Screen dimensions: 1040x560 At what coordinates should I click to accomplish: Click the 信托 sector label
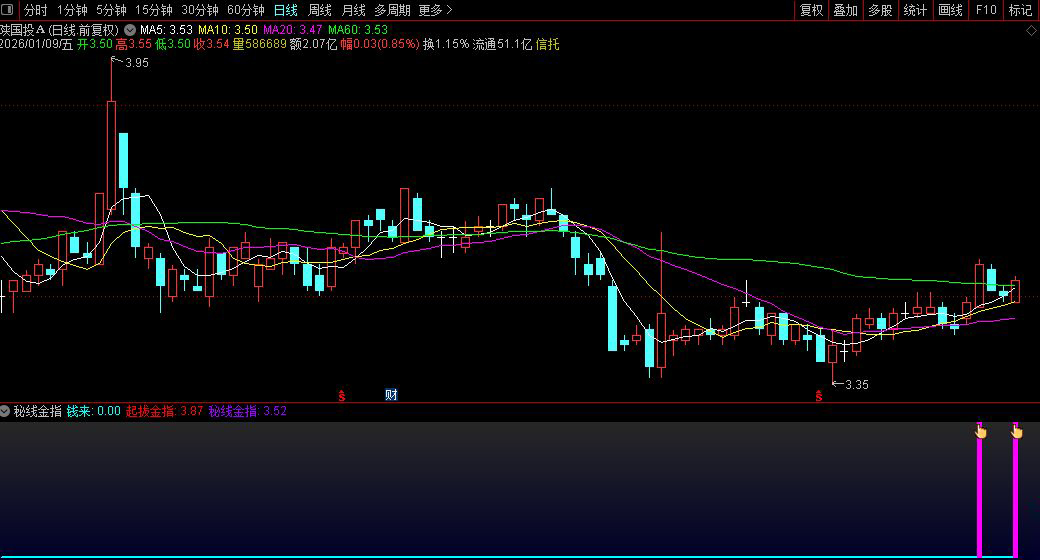click(547, 44)
